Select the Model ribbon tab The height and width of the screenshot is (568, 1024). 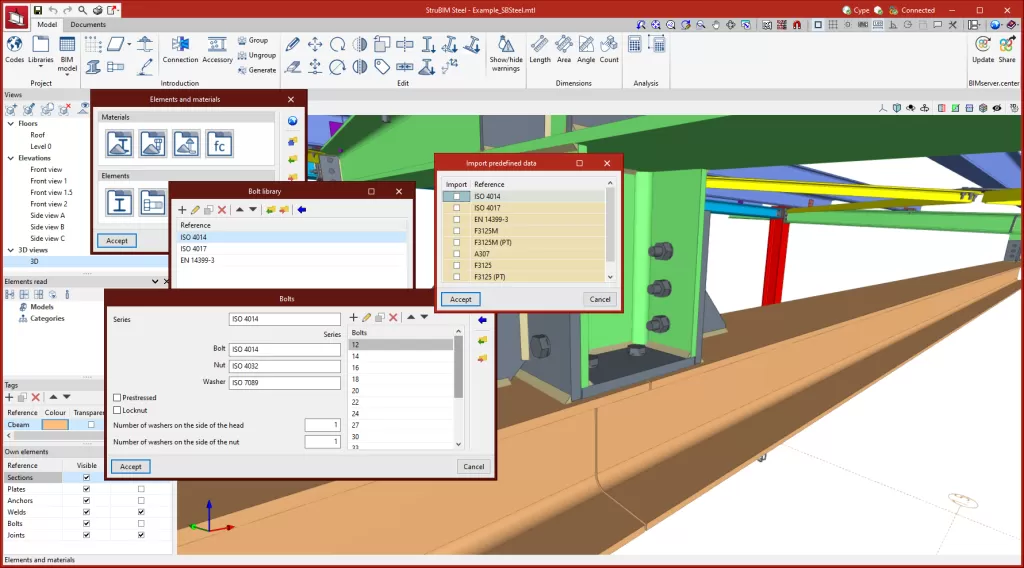pos(47,24)
